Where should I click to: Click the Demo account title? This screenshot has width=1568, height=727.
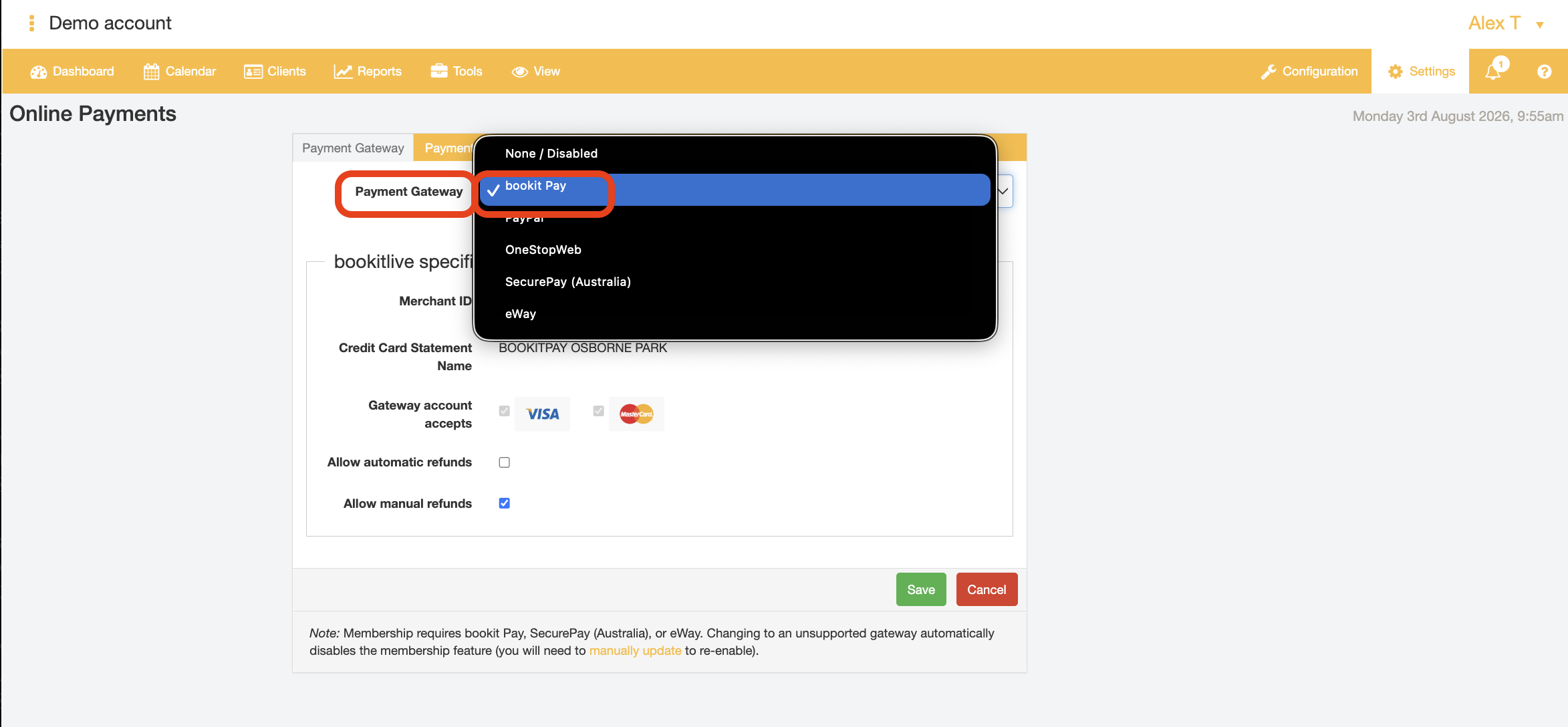click(x=110, y=23)
